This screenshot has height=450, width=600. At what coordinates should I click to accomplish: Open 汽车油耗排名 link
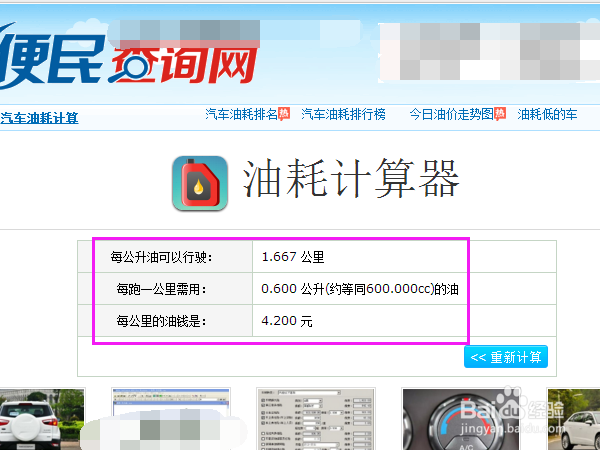[x=241, y=114]
